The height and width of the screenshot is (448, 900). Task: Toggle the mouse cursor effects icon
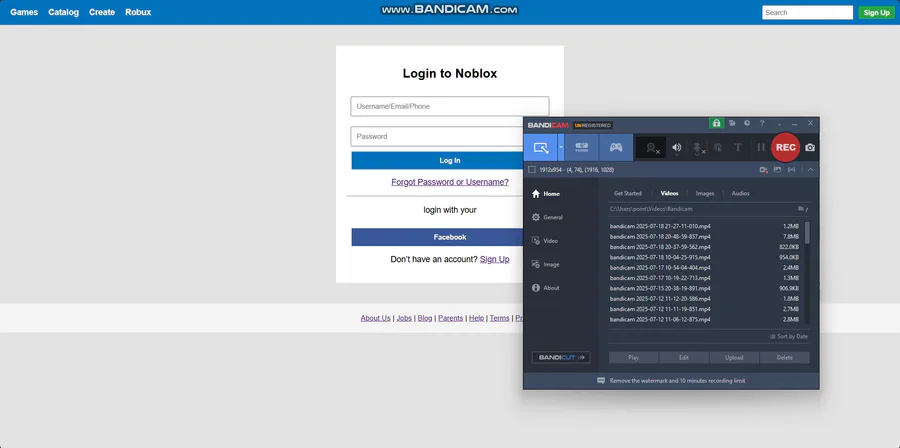pos(717,147)
